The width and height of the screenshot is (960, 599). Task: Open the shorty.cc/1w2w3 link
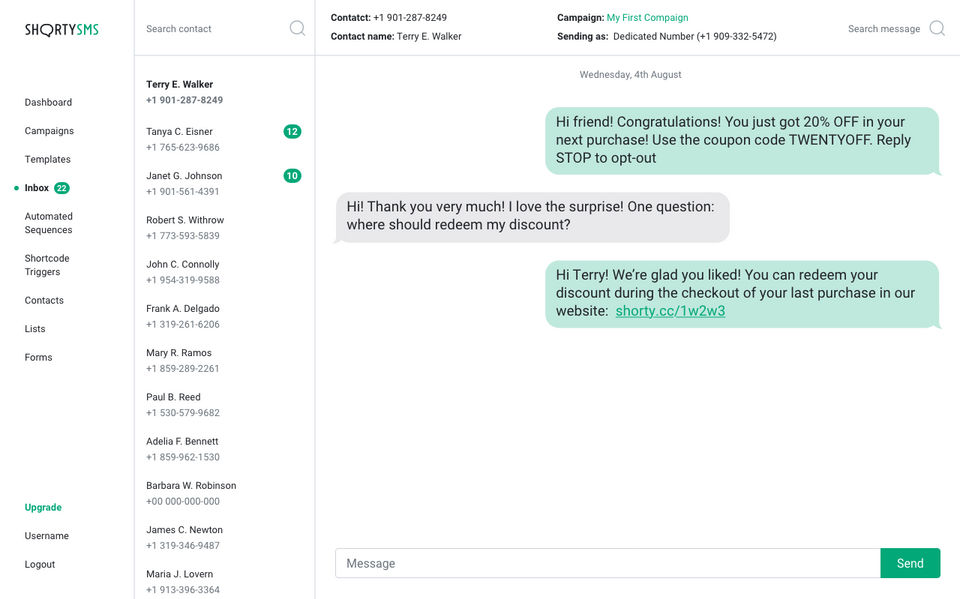670,311
